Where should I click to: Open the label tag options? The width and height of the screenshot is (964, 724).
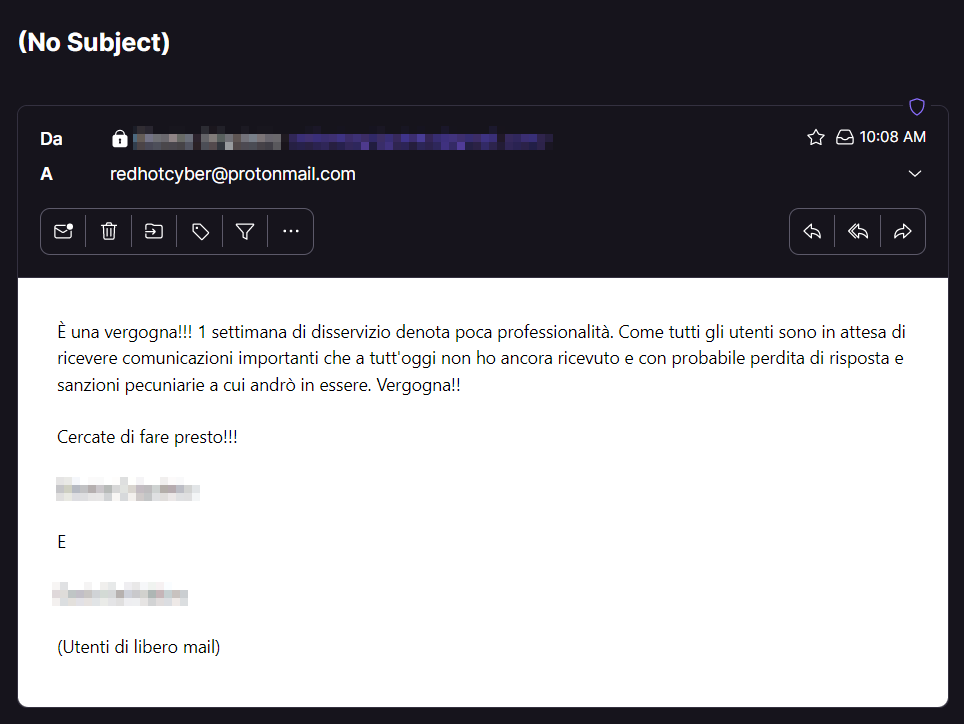(x=200, y=232)
